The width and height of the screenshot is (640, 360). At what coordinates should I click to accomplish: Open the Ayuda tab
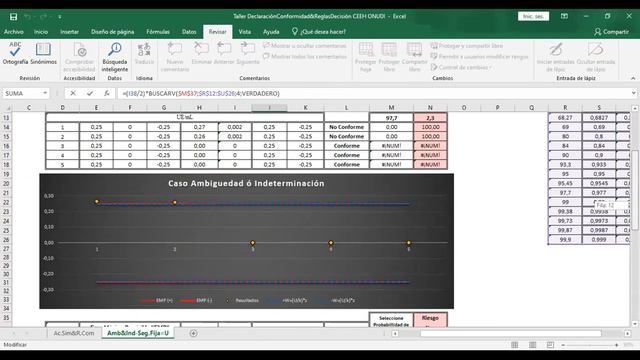[x=271, y=32]
